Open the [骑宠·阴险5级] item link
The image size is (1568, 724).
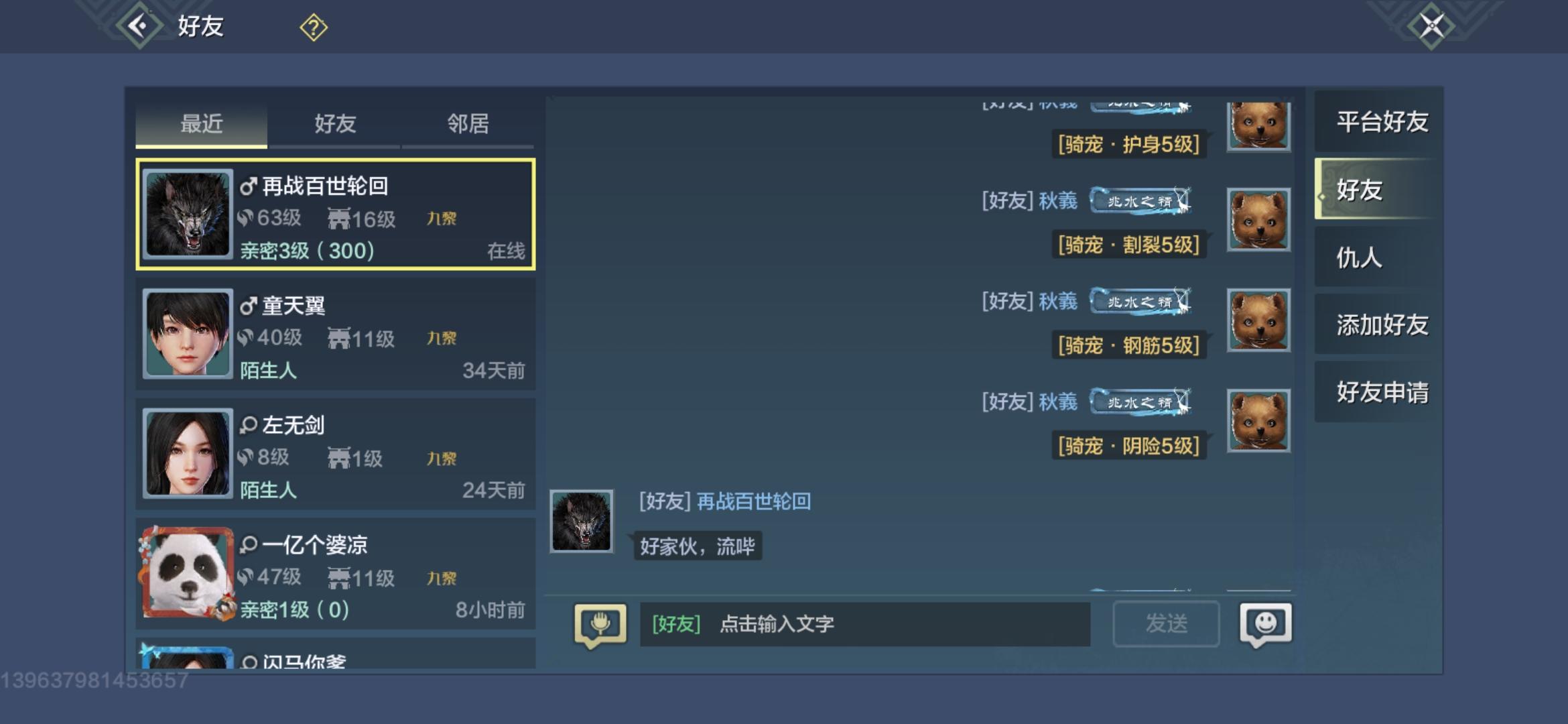click(1129, 446)
